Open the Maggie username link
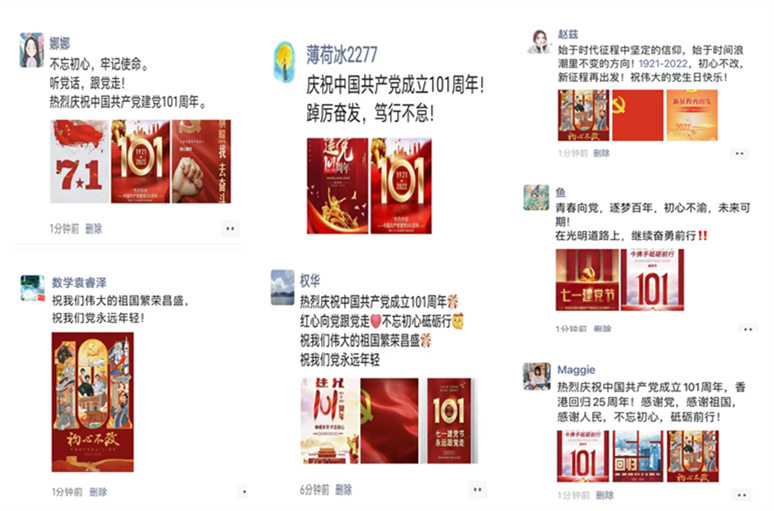The height and width of the screenshot is (511, 774). (576, 370)
